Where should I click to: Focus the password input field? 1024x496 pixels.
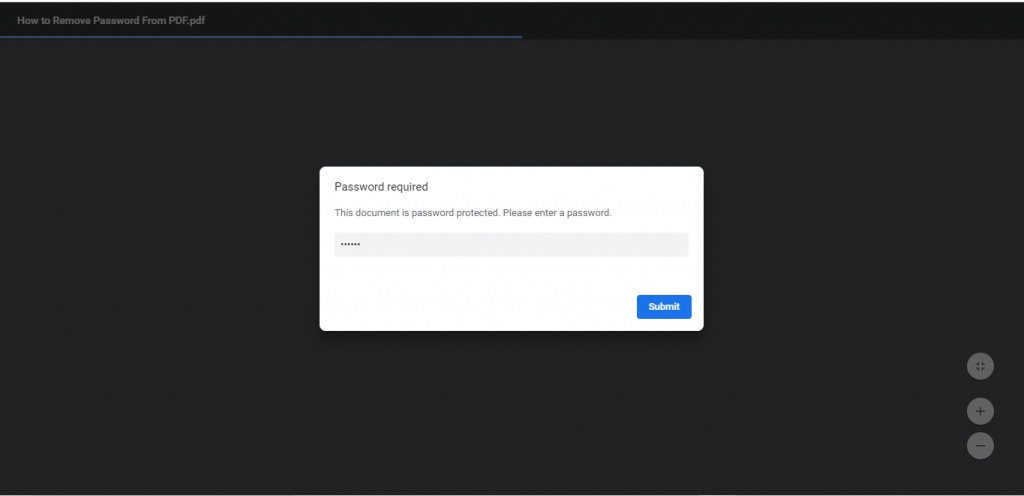point(511,245)
